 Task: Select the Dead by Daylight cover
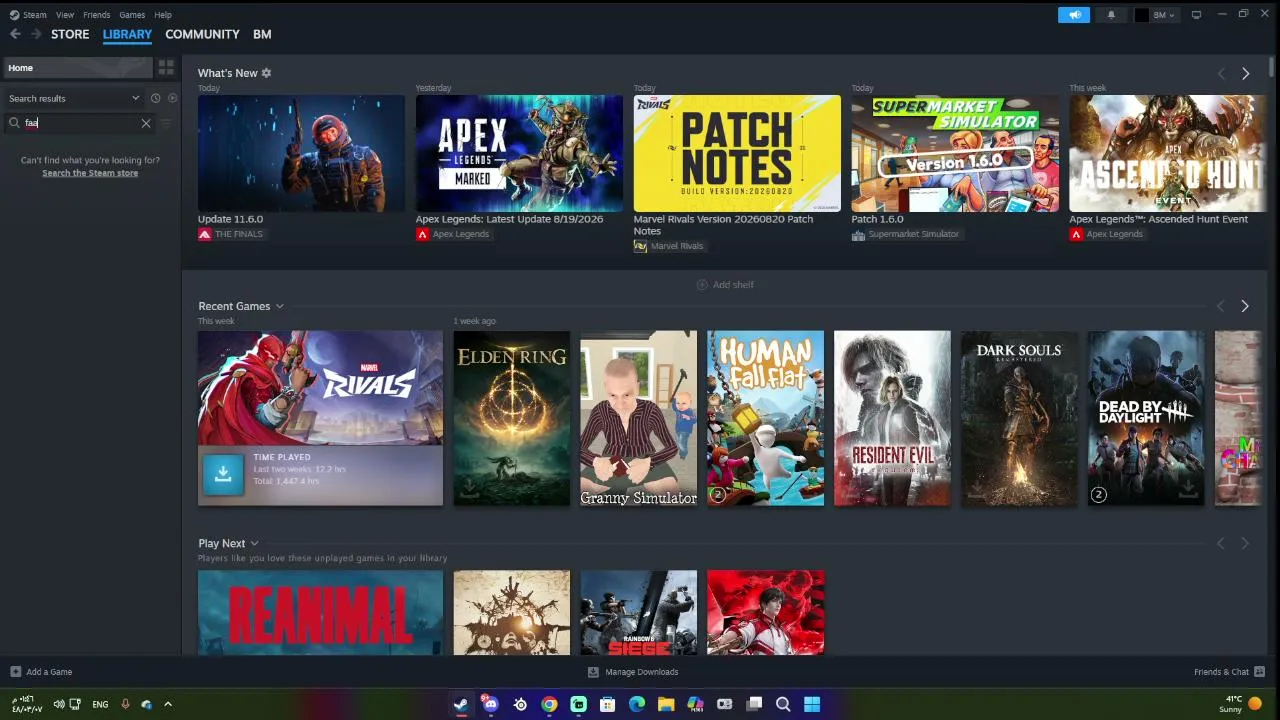[x=1147, y=418]
